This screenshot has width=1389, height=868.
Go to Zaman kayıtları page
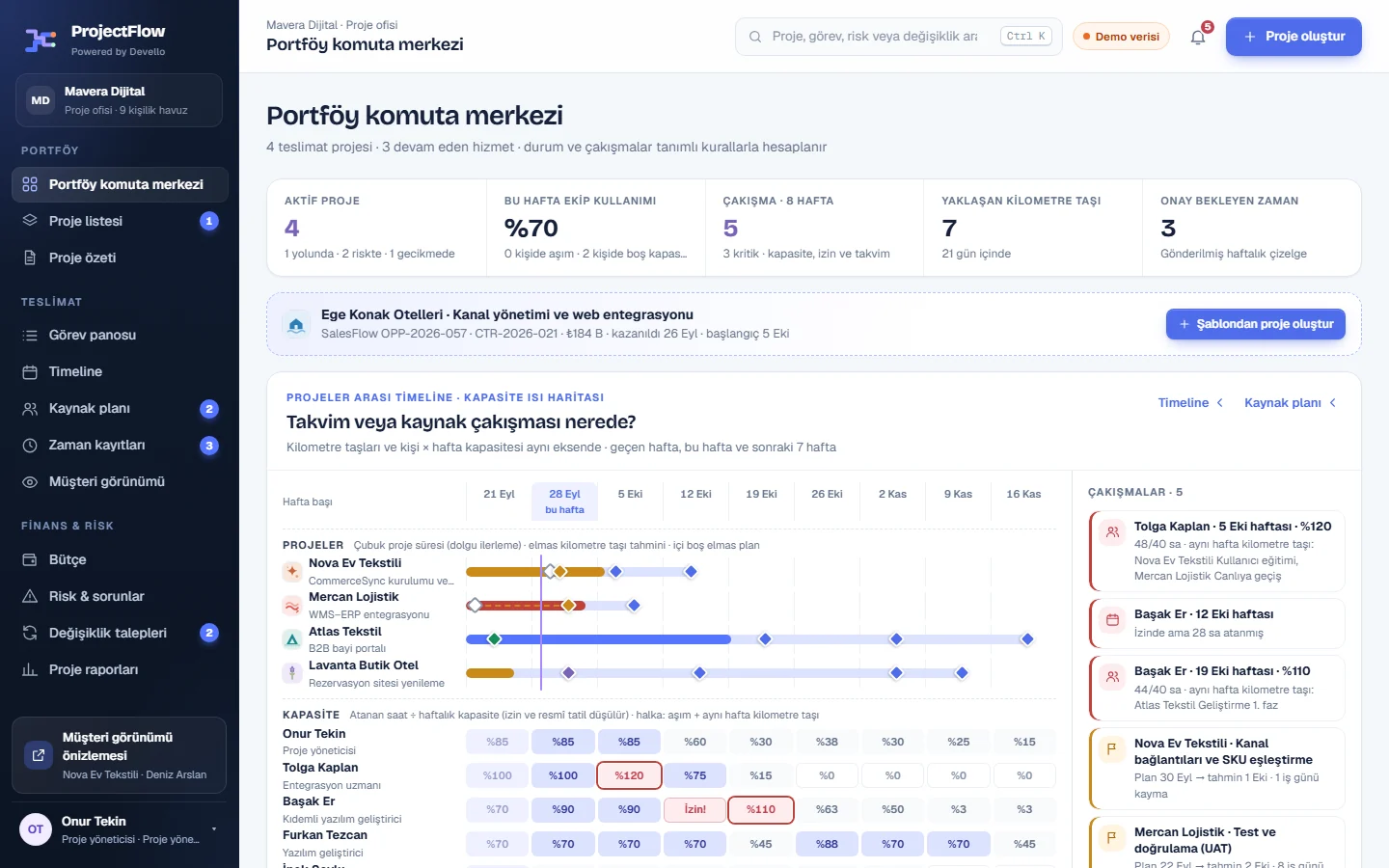(120, 445)
